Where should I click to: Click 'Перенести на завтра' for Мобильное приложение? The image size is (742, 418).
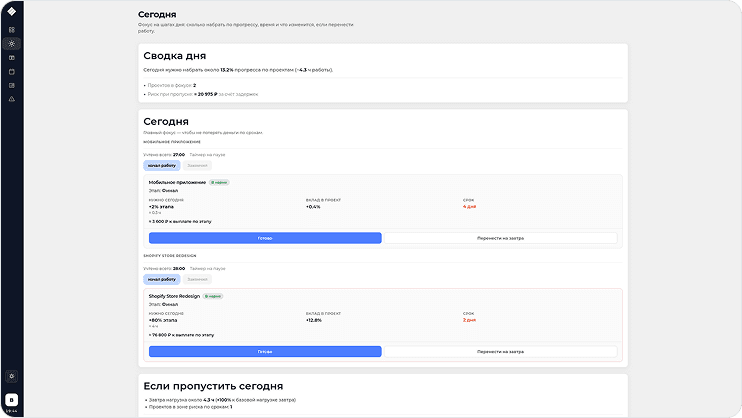(500, 238)
